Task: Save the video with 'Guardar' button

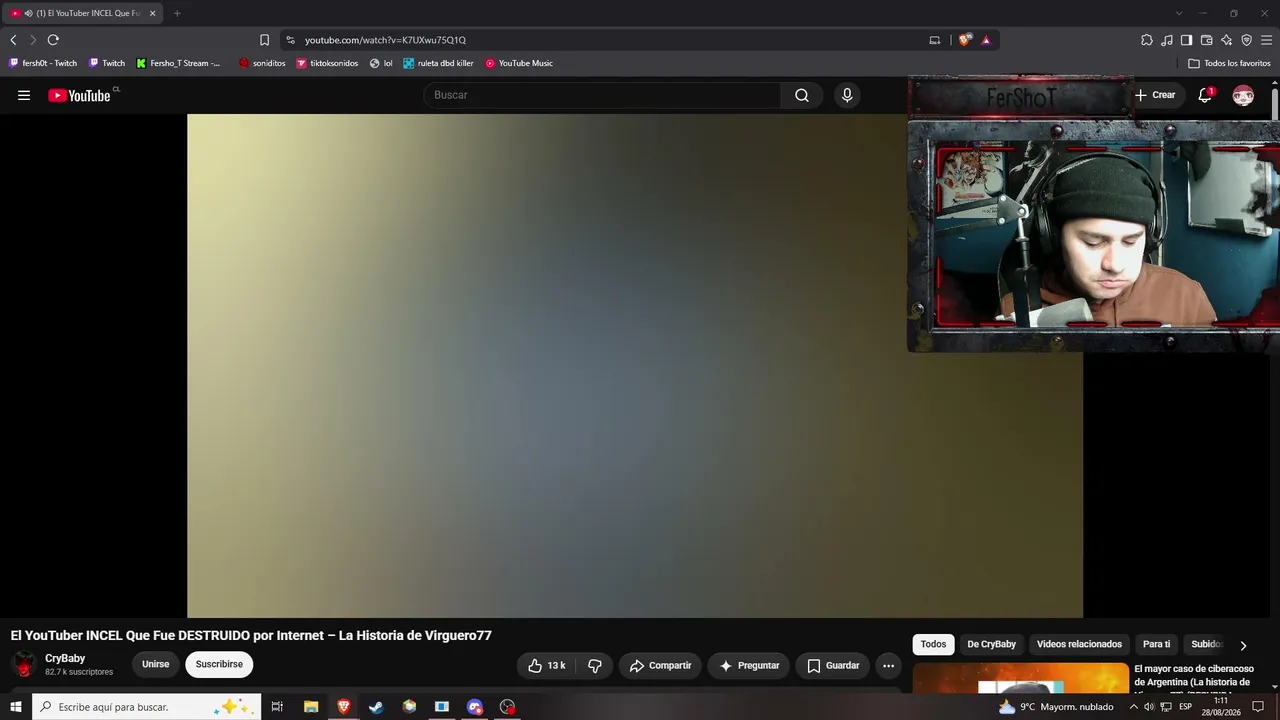Action: tap(833, 666)
